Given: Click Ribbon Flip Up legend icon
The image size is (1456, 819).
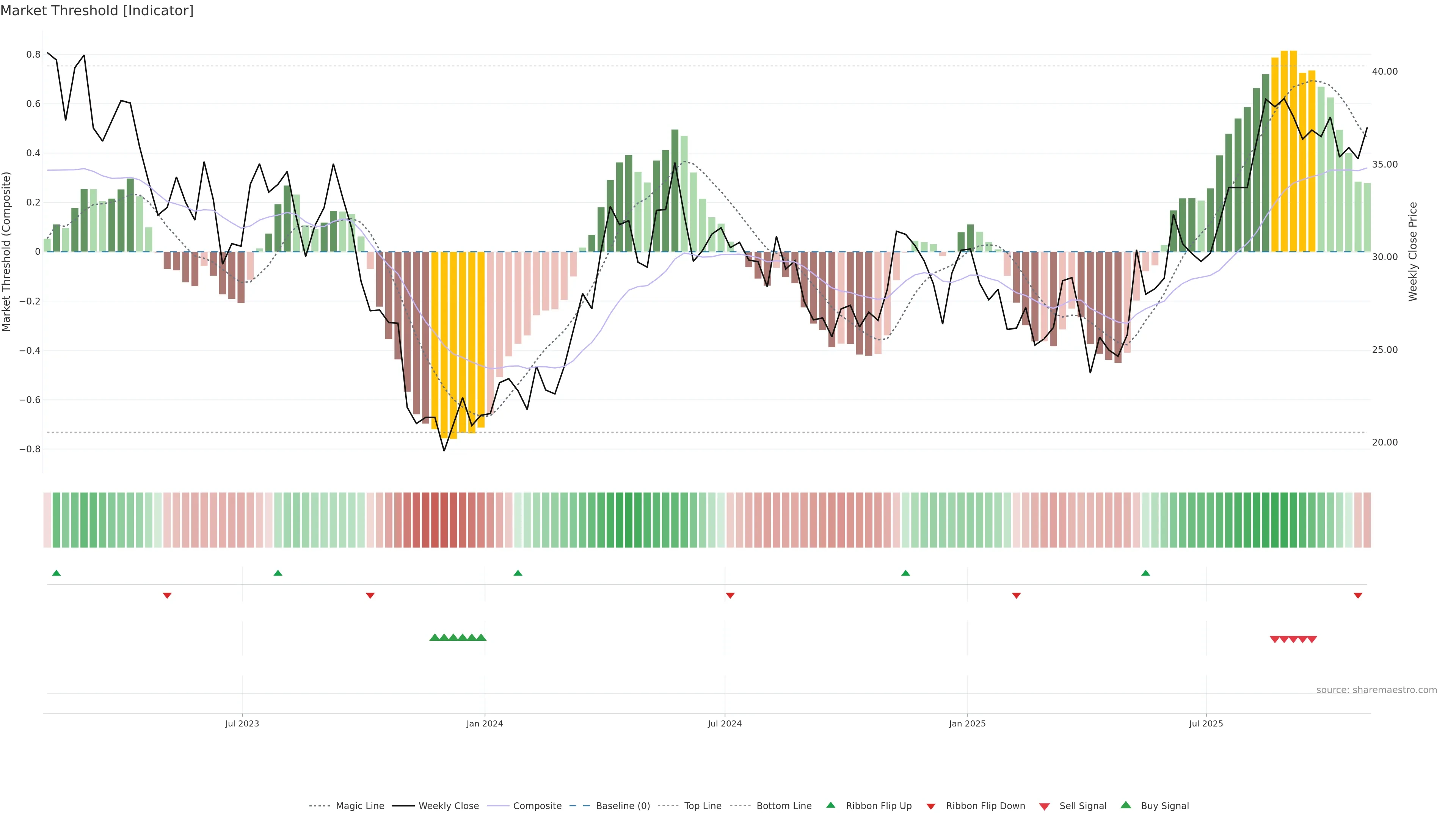Looking at the screenshot, I should [x=831, y=805].
